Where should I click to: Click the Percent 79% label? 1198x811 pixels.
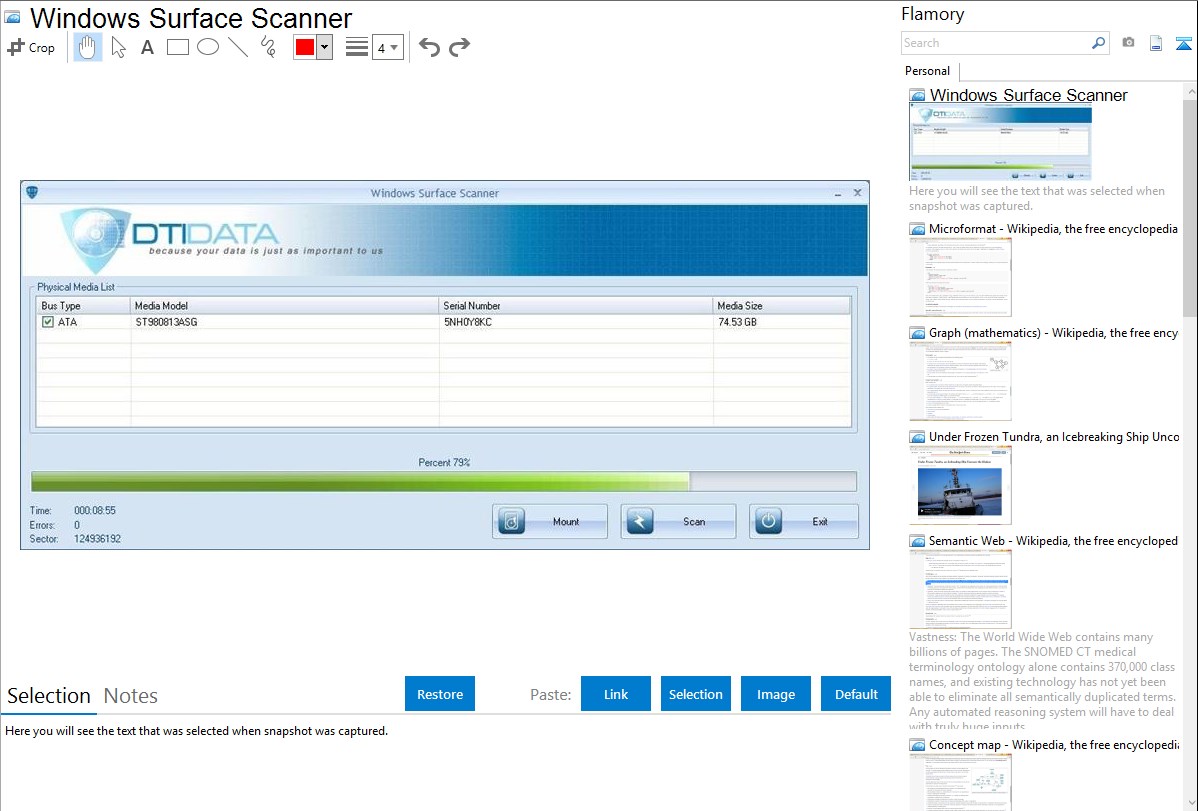444,462
